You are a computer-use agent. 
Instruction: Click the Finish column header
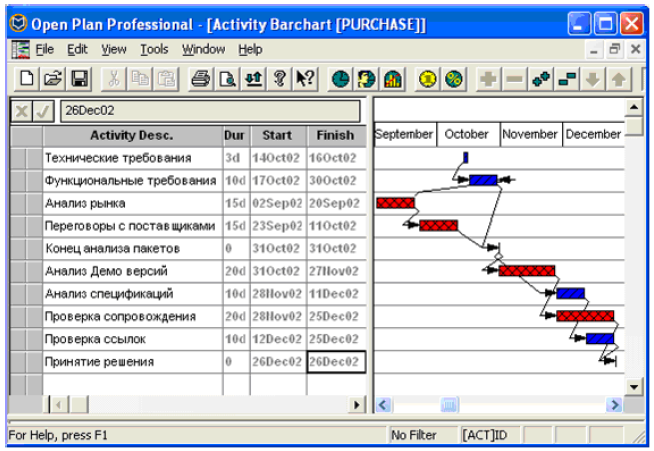(x=336, y=136)
